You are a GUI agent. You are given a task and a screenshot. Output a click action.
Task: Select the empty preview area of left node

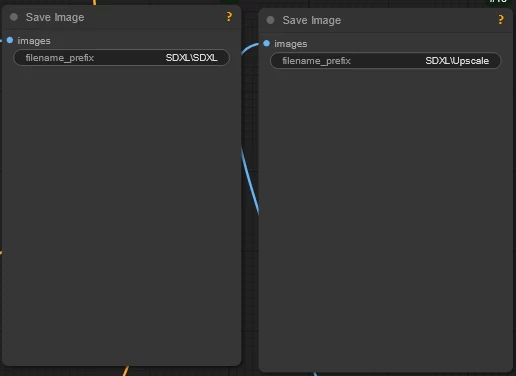(121, 213)
